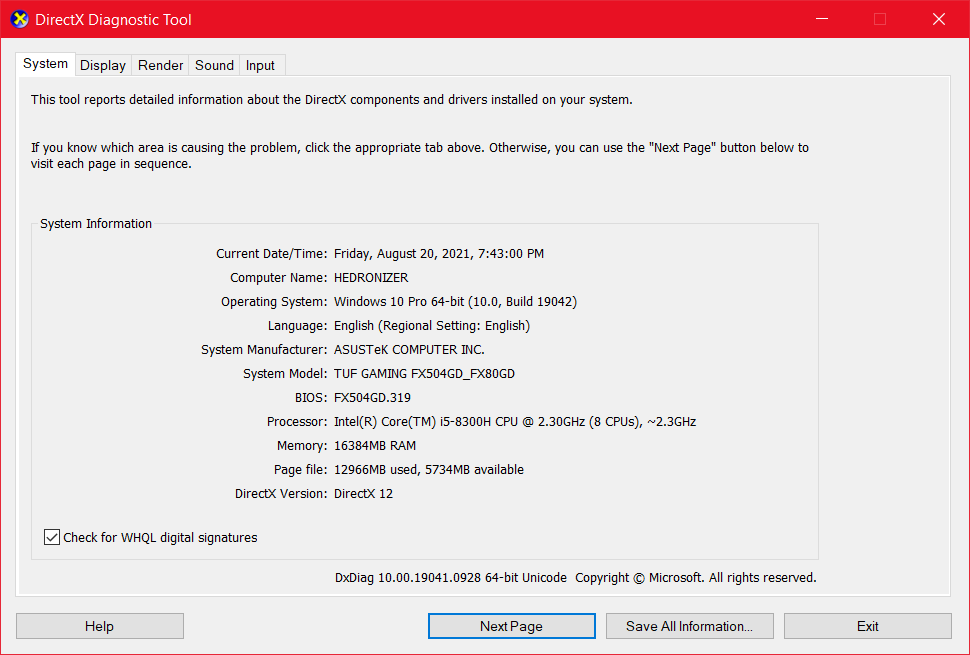Open the Display tab

tap(103, 65)
